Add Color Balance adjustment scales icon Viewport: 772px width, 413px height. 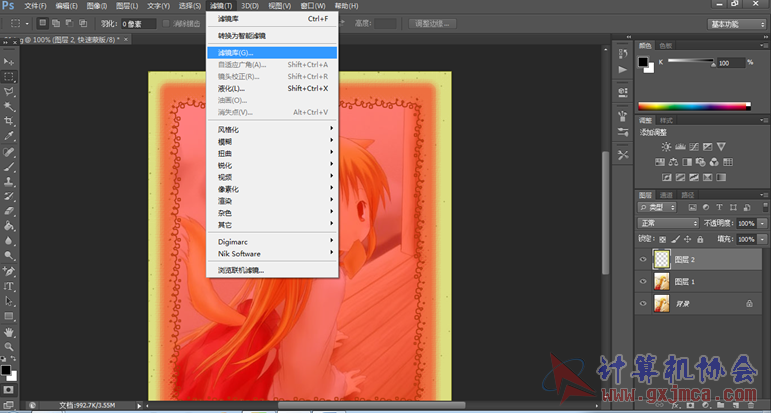674,162
